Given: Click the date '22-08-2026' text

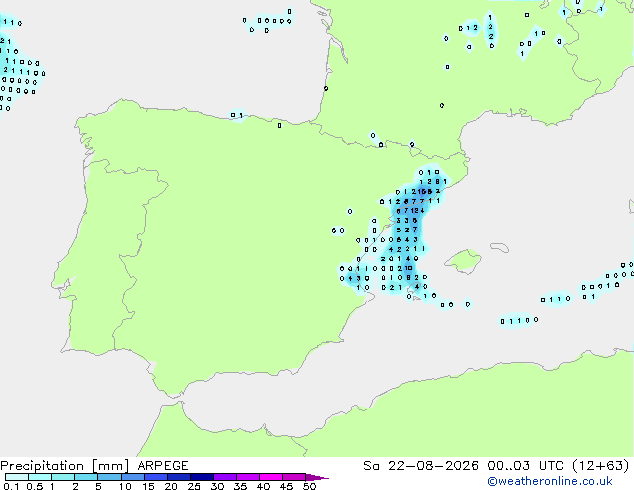Looking at the screenshot, I should tap(433, 466).
